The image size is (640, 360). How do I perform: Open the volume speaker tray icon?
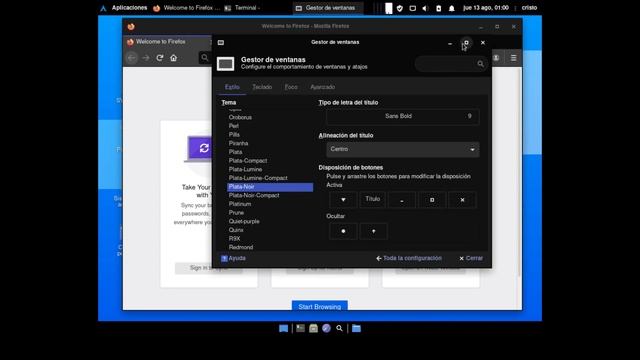tap(425, 8)
